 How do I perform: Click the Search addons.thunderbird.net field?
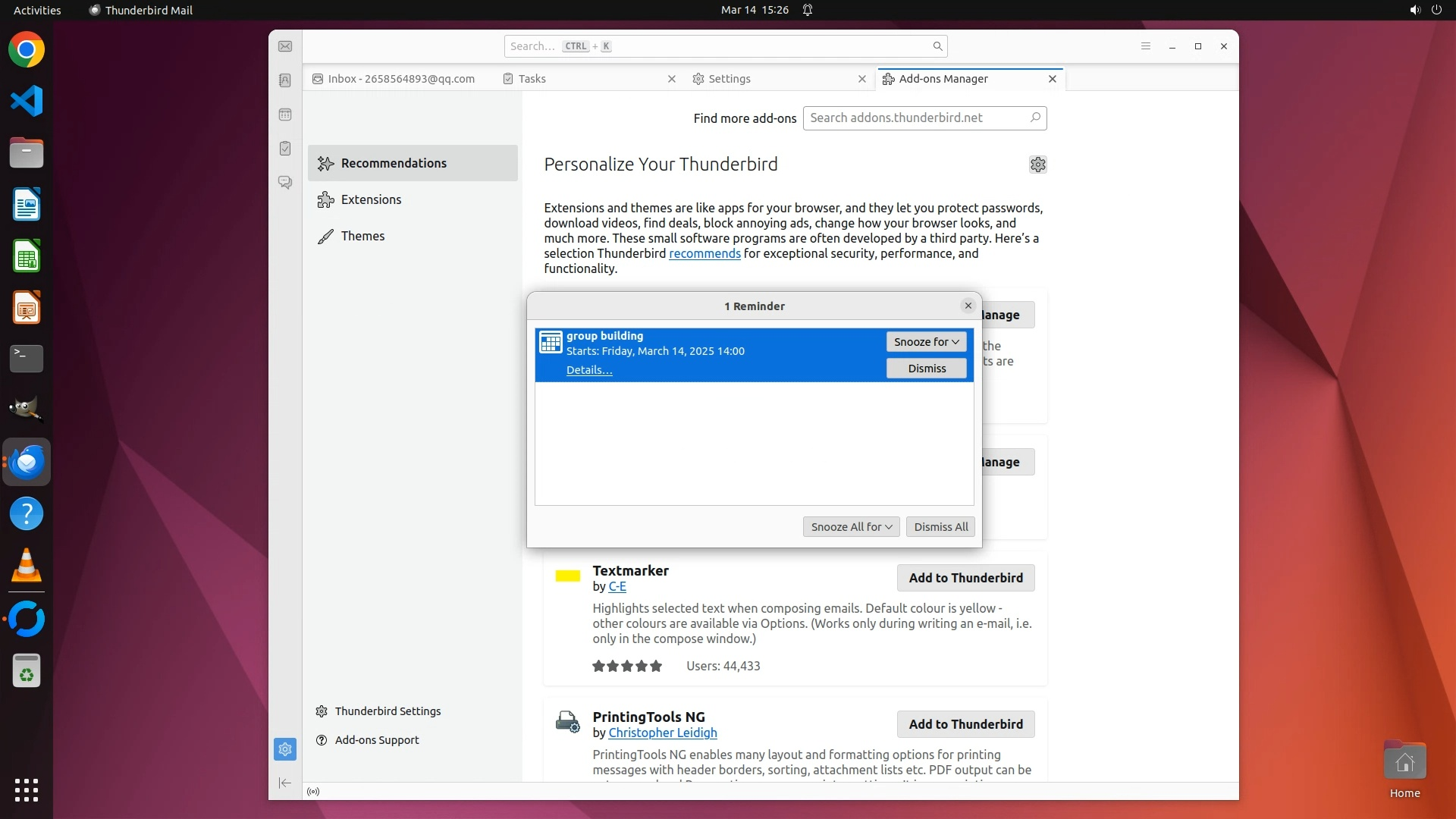coord(916,118)
